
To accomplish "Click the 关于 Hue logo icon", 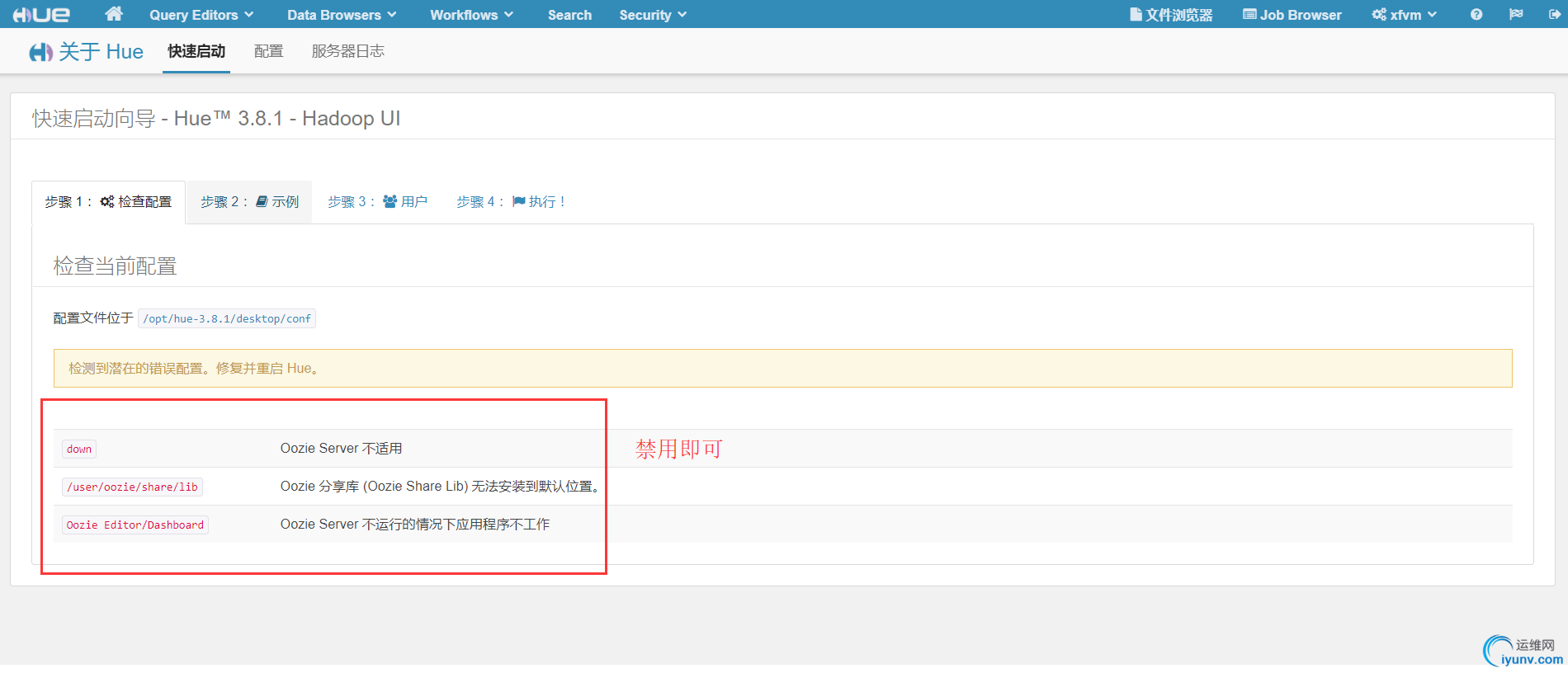I will tap(40, 52).
